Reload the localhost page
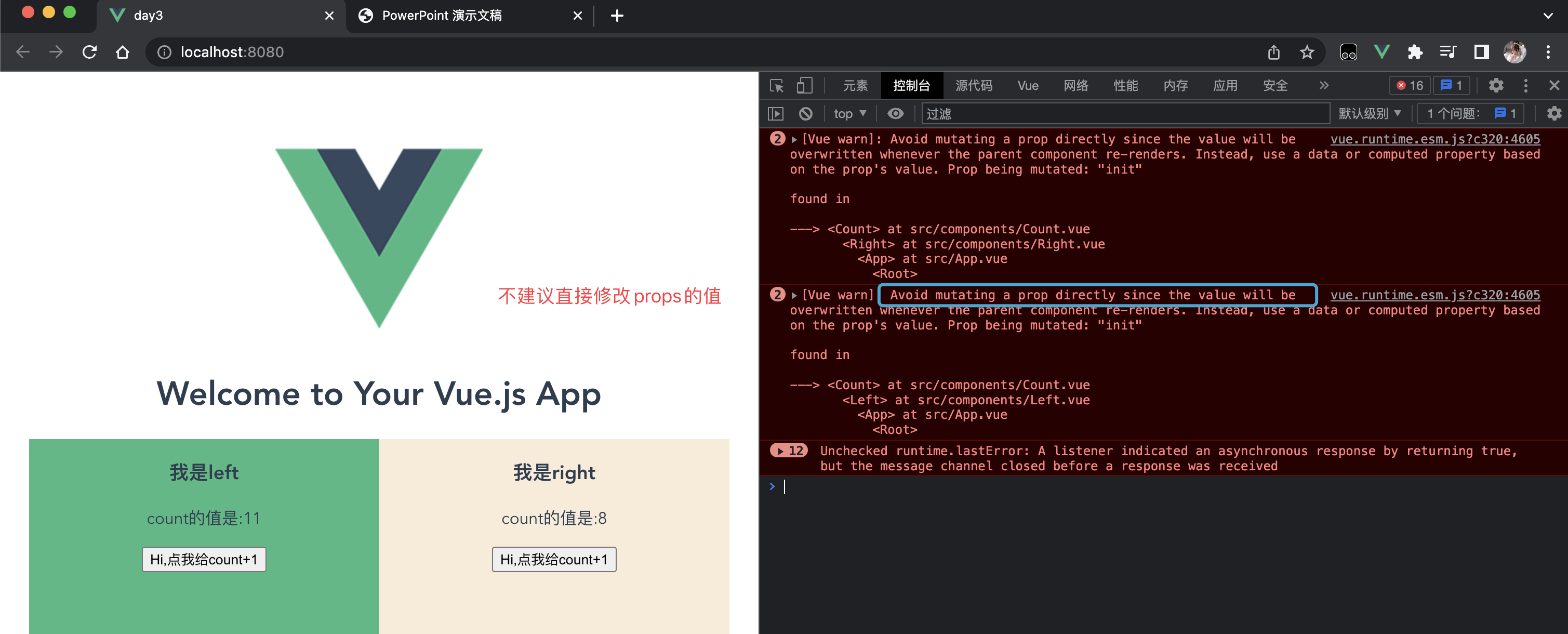The image size is (1568, 634). click(89, 52)
